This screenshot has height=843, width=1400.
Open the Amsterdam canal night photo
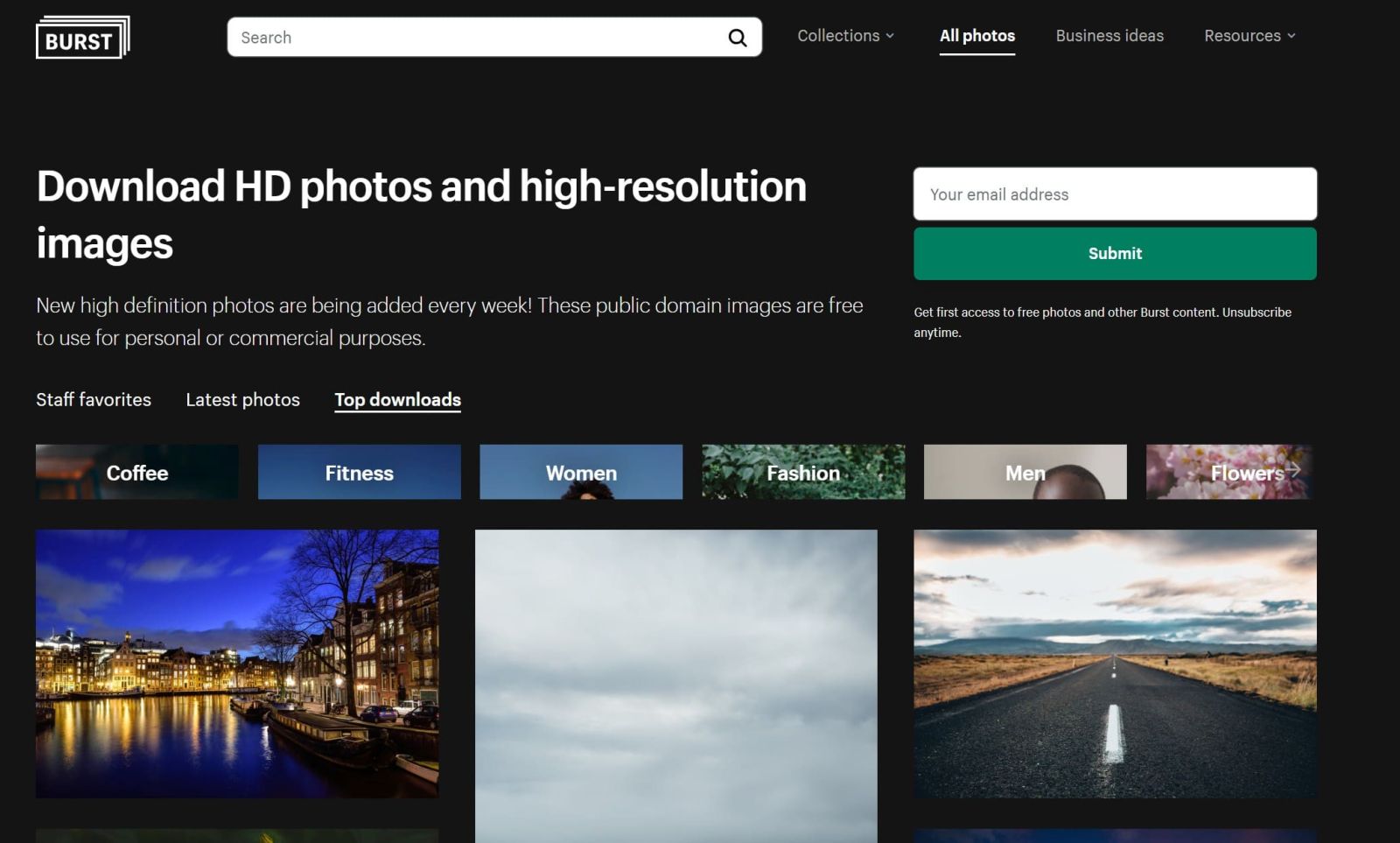click(237, 663)
